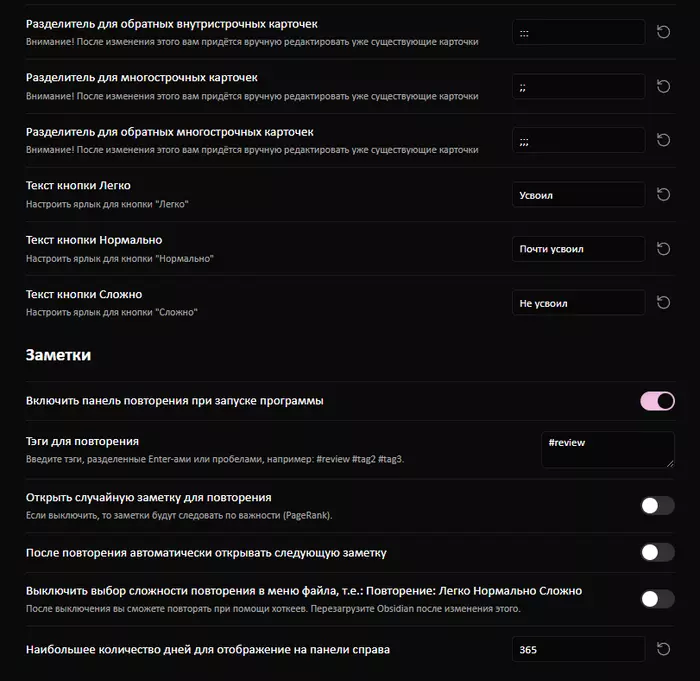Reset the reversed multiline card separator

(x=663, y=140)
